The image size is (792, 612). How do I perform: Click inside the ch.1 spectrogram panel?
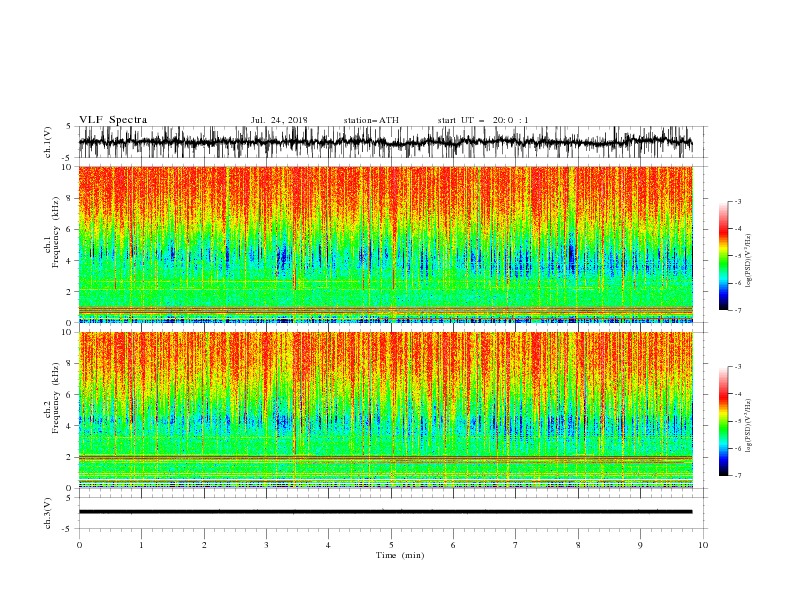(385, 244)
